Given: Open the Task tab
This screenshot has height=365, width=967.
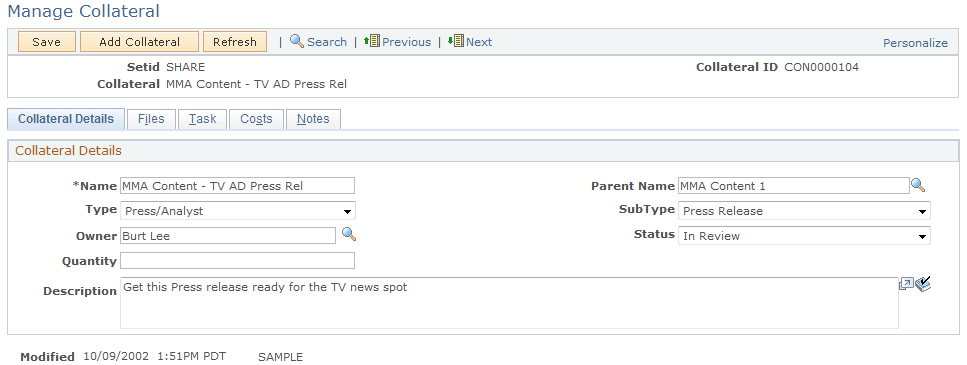Looking at the screenshot, I should click(202, 119).
